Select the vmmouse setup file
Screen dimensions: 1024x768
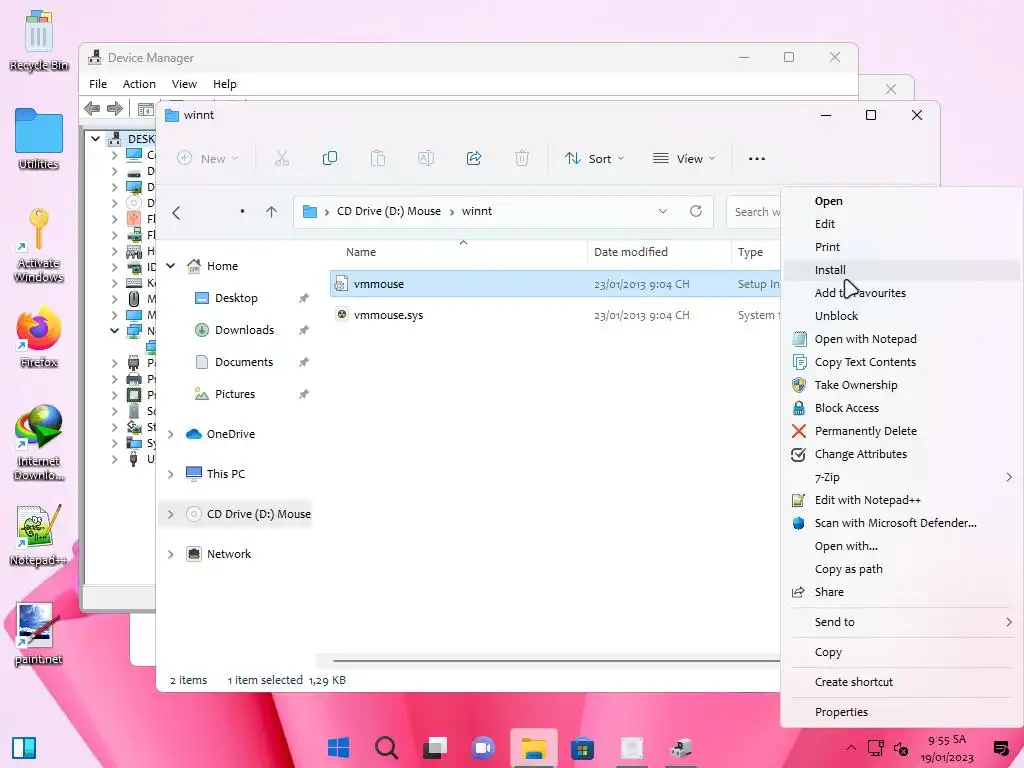point(555,284)
